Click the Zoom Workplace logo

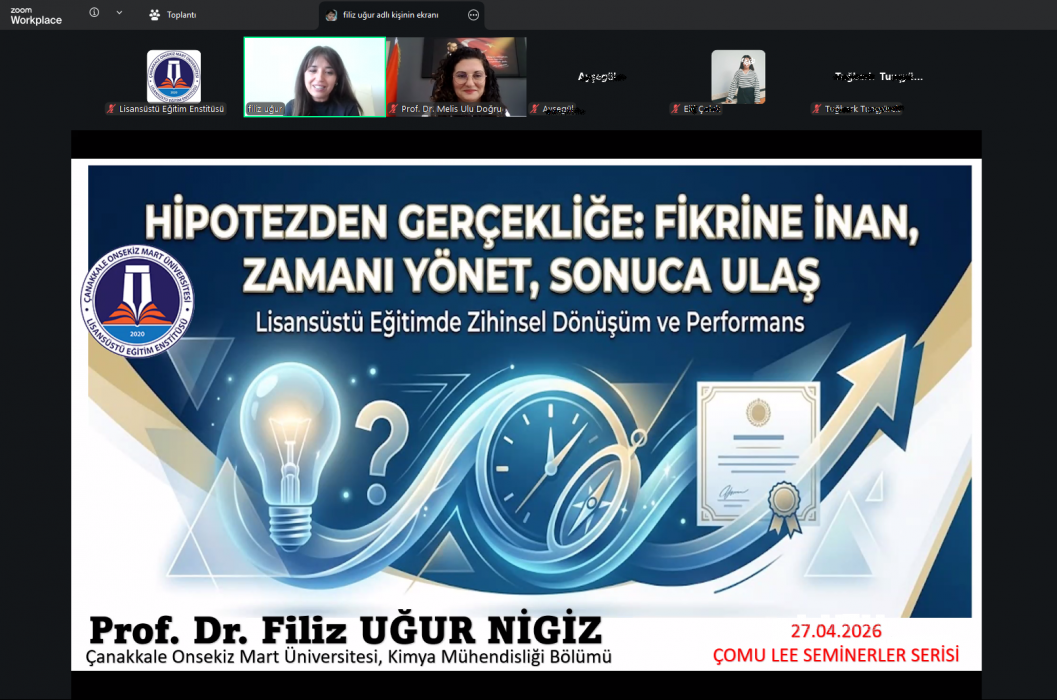[36, 14]
